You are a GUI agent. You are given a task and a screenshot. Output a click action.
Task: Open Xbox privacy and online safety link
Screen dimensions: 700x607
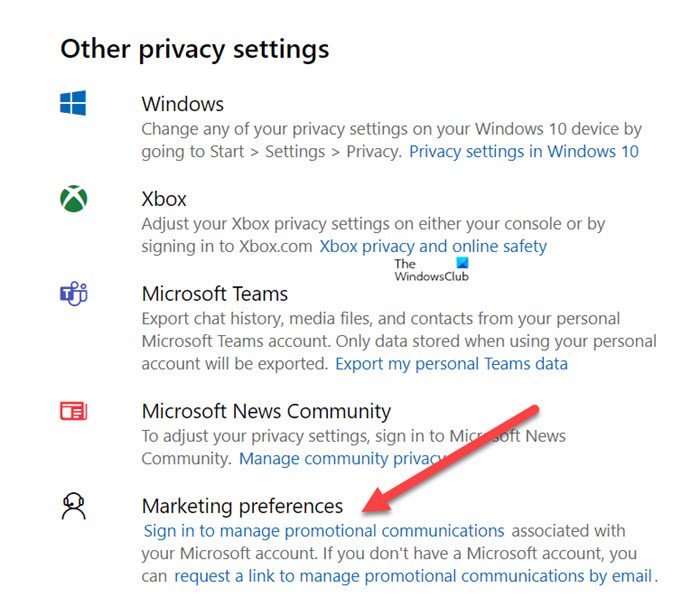point(433,246)
